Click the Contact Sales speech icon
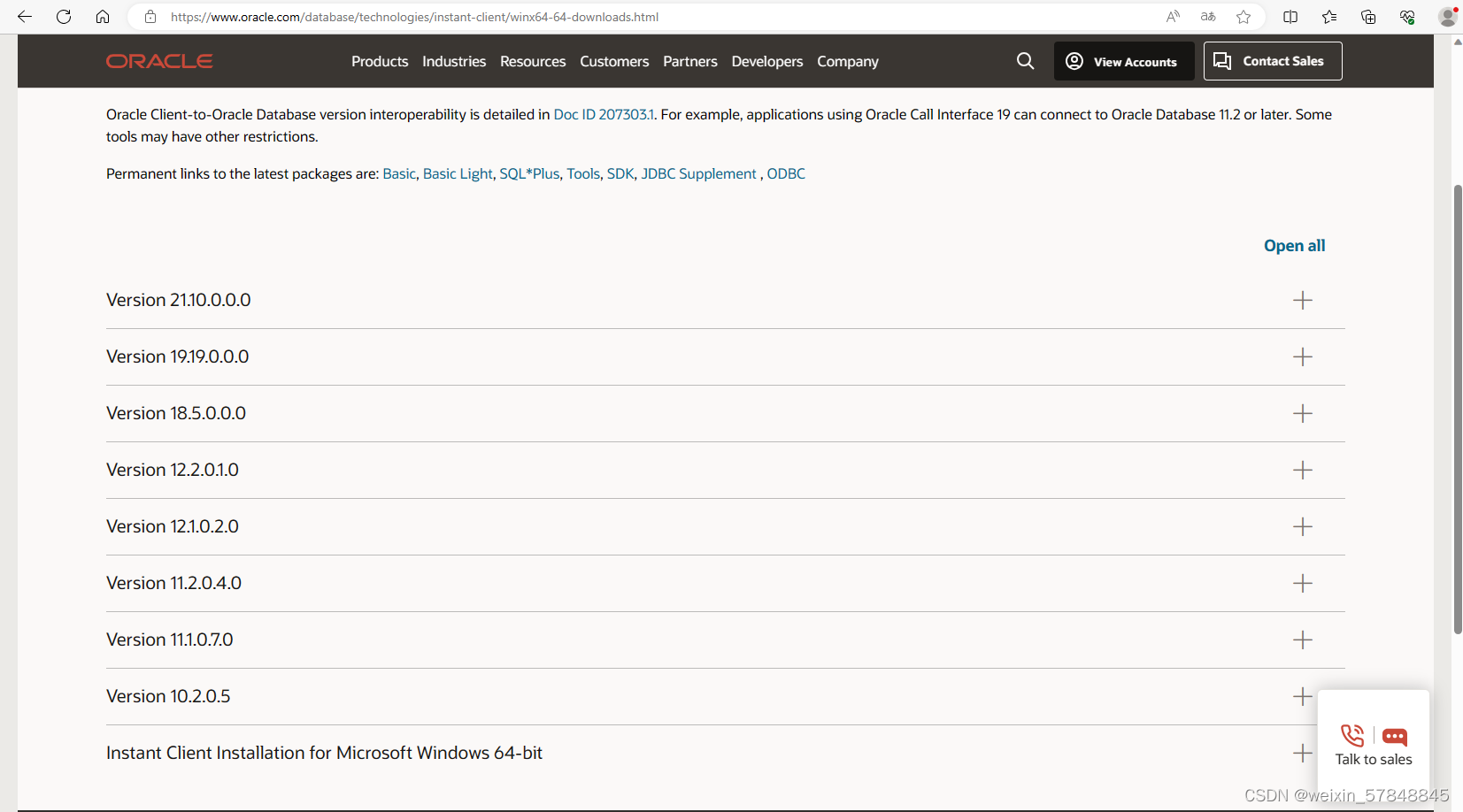Image resolution: width=1463 pixels, height=812 pixels. [1223, 61]
